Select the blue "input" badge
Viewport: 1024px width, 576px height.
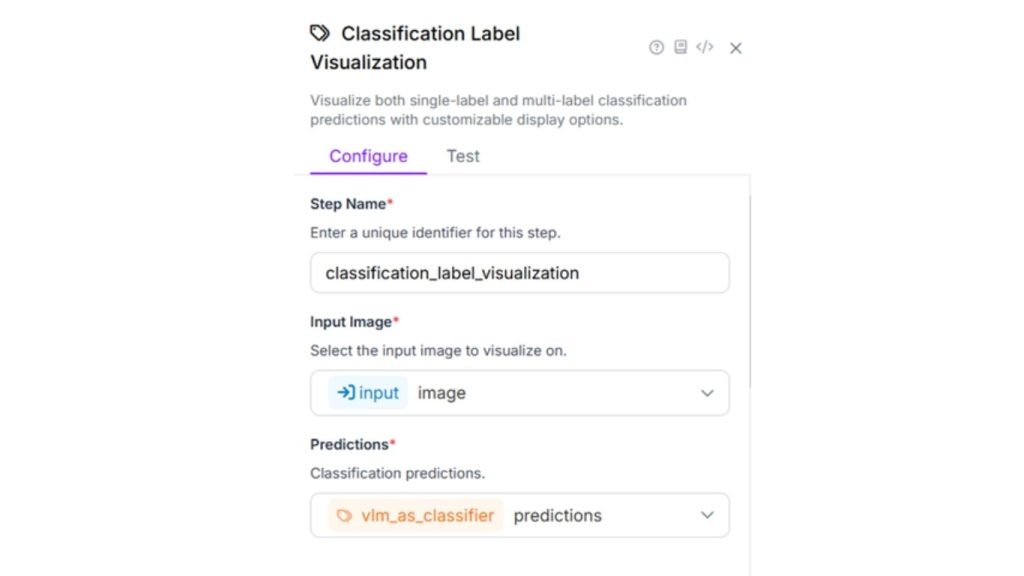pos(368,393)
